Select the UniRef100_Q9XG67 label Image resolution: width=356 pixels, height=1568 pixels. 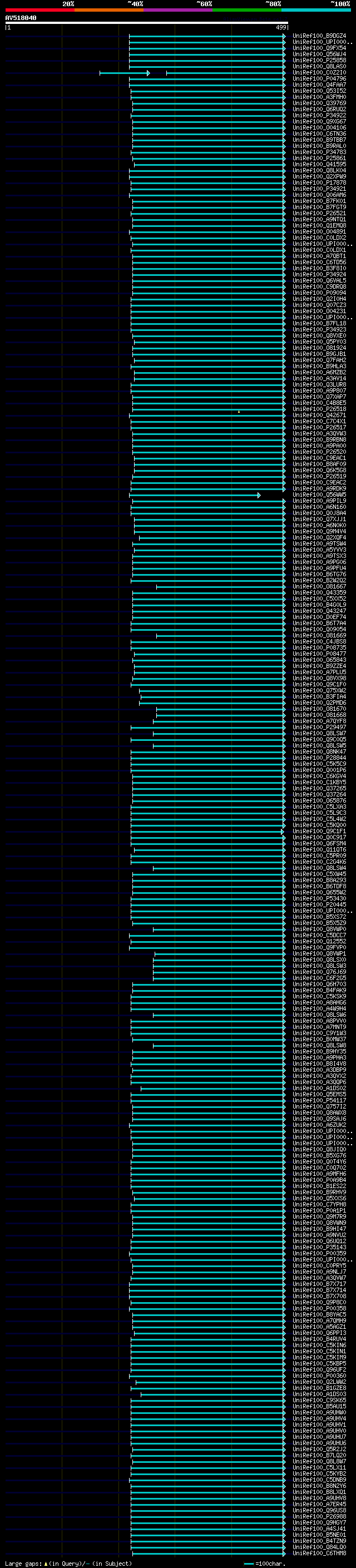(319, 121)
